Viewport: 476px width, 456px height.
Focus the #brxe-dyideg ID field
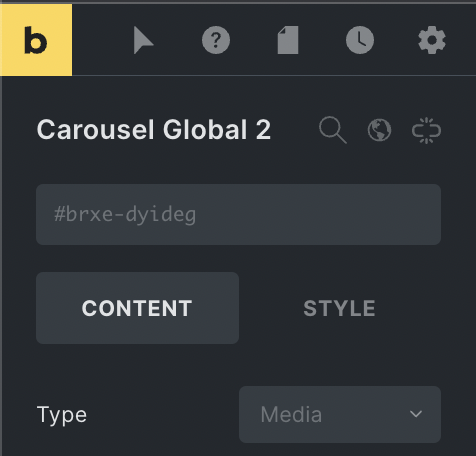pyautogui.click(x=239, y=214)
